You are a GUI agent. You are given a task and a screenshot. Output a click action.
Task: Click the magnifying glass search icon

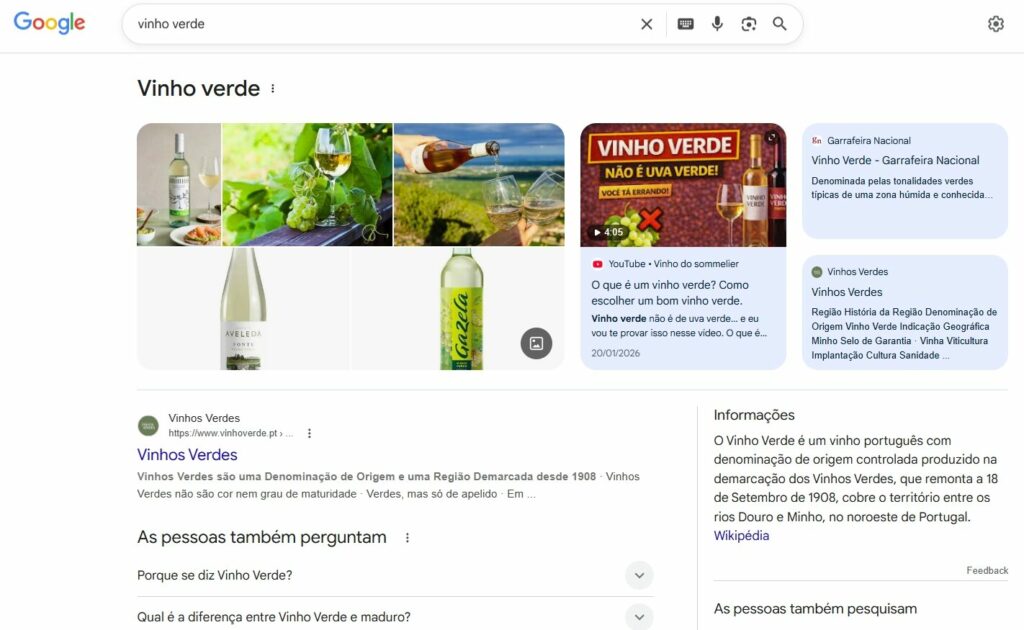(780, 23)
